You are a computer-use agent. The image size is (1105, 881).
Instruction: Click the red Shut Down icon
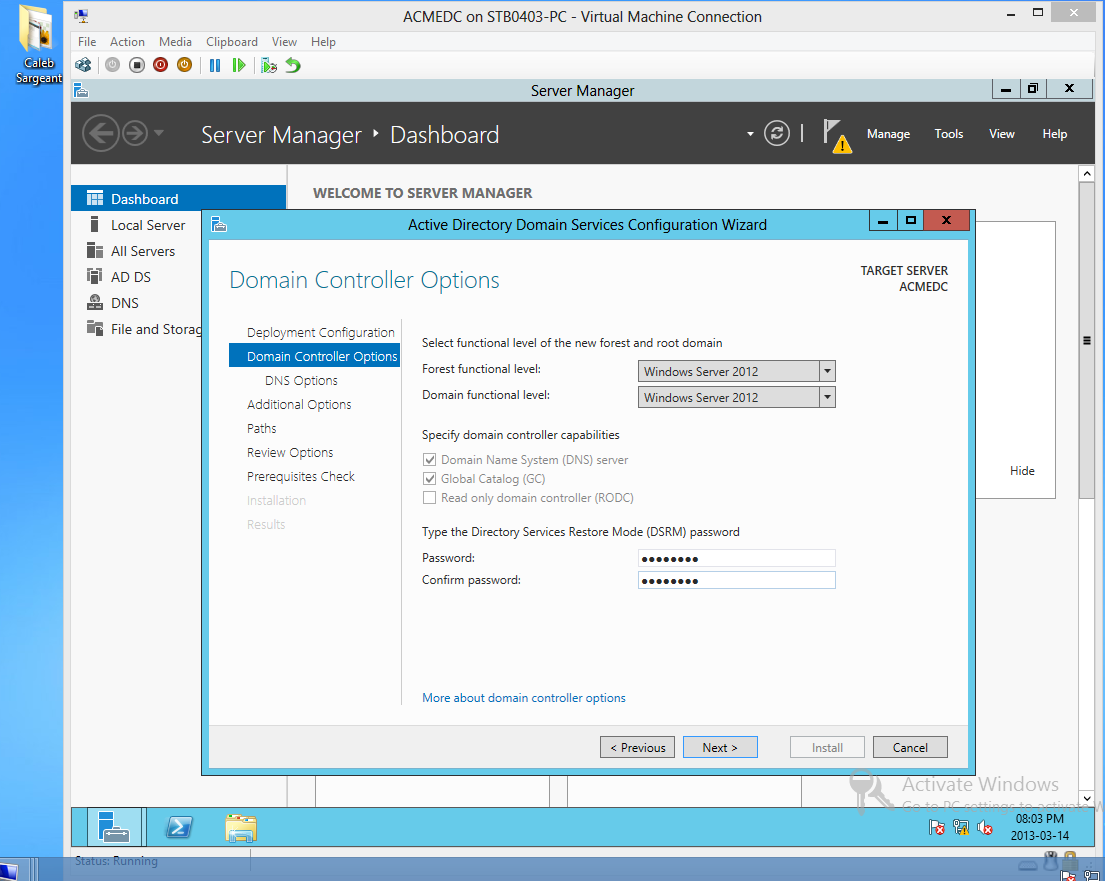161,66
